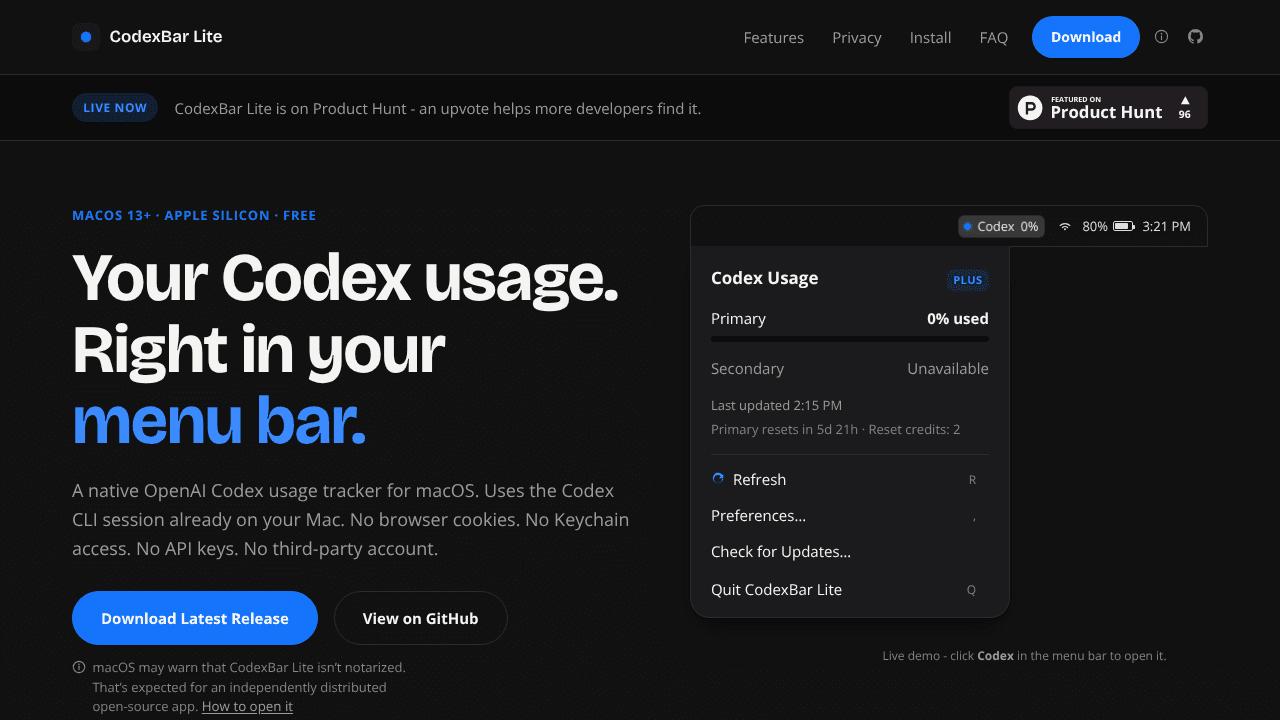Click the CodexBar Lite brand name
The height and width of the screenshot is (720, 1280).
point(166,37)
